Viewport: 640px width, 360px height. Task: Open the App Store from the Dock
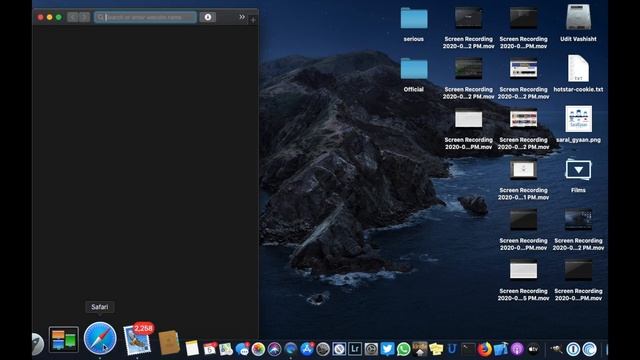click(x=307, y=349)
